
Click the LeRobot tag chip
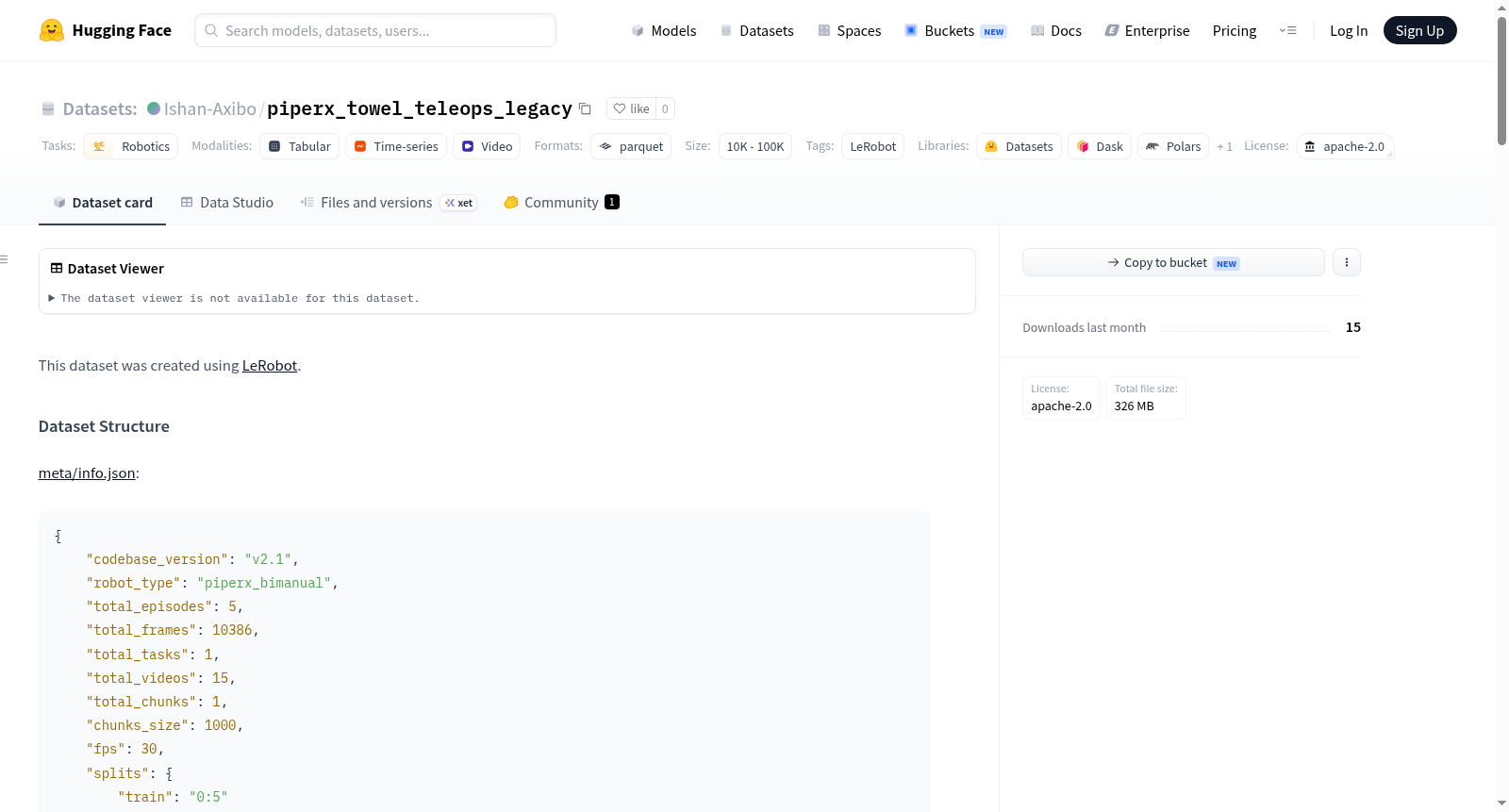[x=873, y=146]
